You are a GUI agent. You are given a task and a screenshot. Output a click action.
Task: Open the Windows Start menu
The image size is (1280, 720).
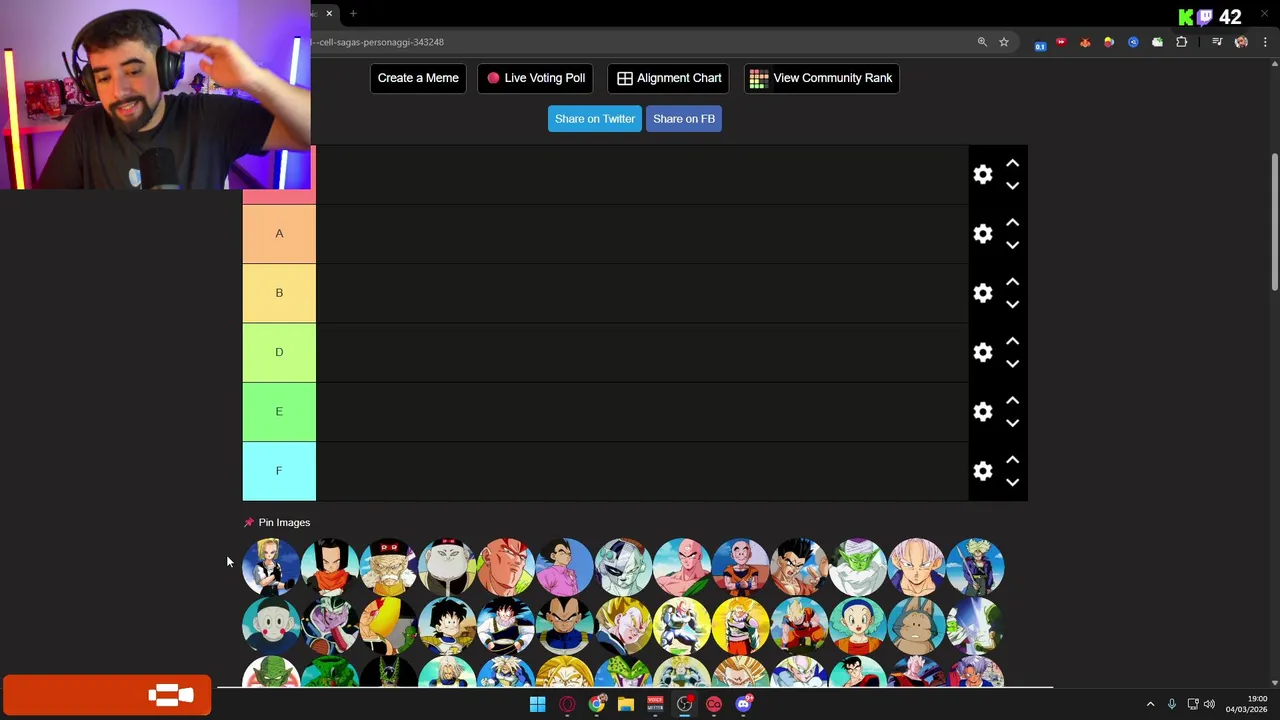[538, 704]
